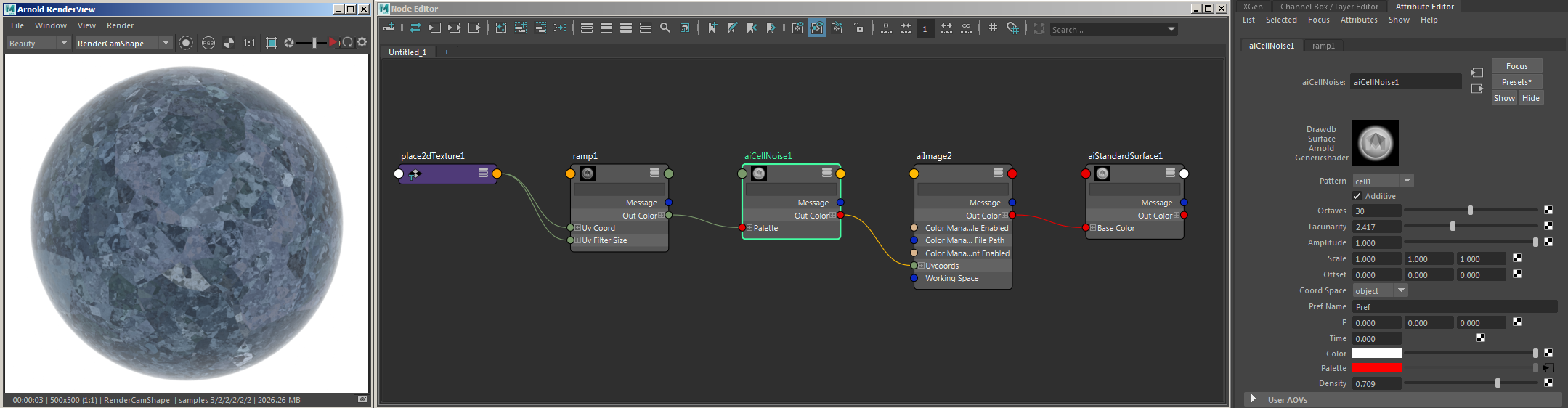Image resolution: width=1568 pixels, height=408 pixels.
Task: Click the grid display hash icon
Action: [993, 28]
